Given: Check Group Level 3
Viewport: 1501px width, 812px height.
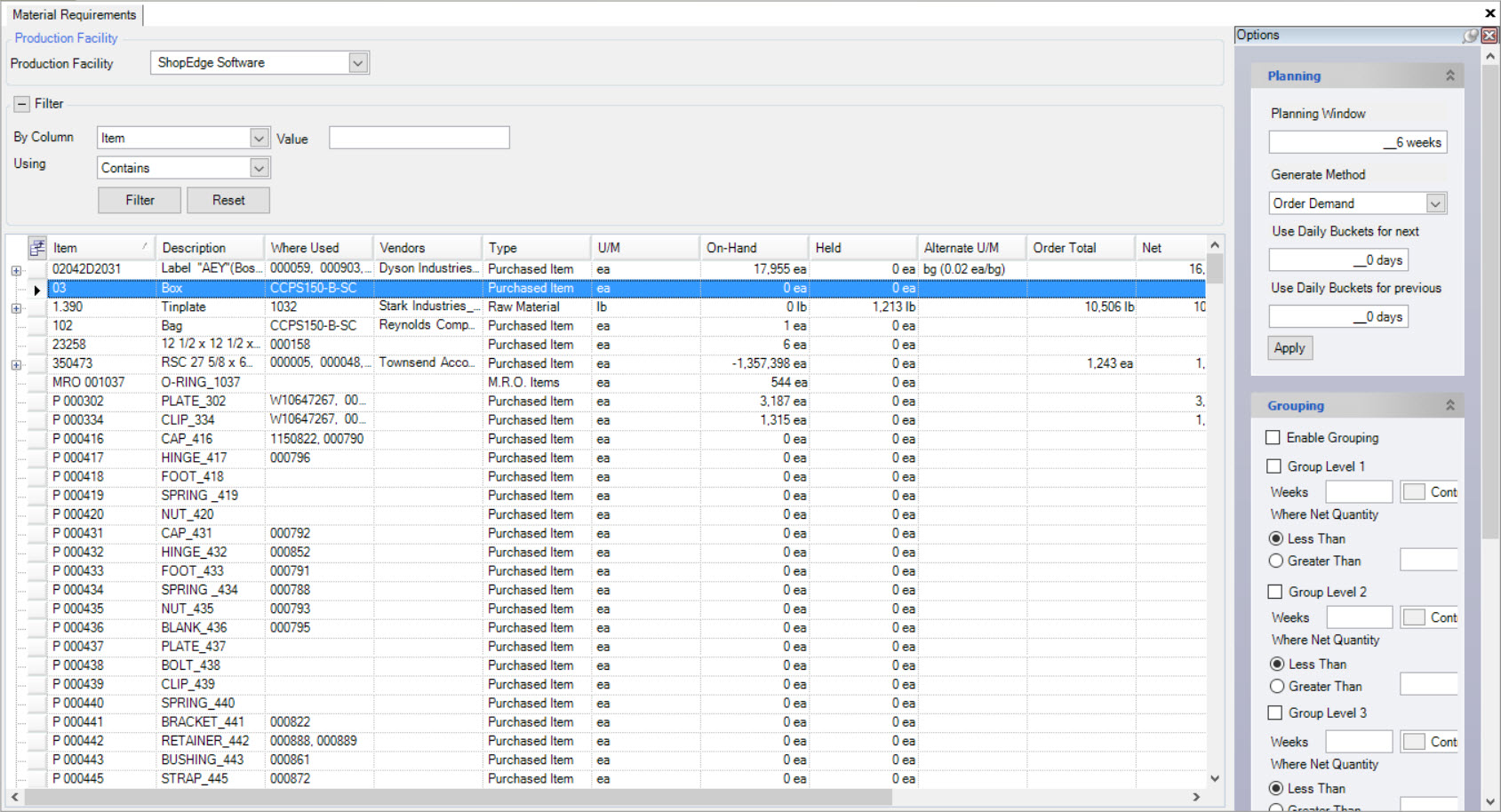Looking at the screenshot, I should (1274, 712).
